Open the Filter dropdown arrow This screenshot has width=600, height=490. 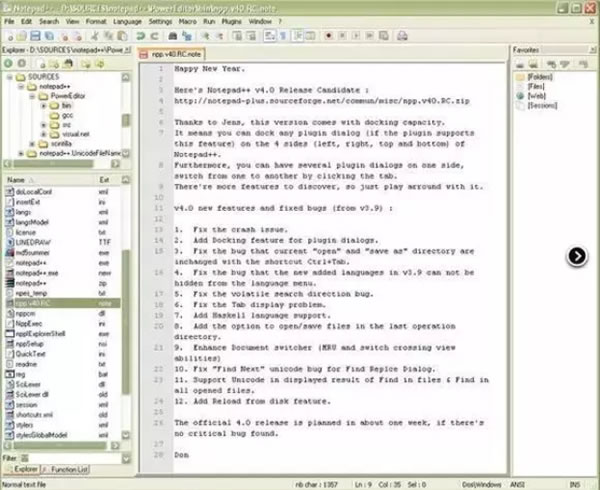pos(126,458)
